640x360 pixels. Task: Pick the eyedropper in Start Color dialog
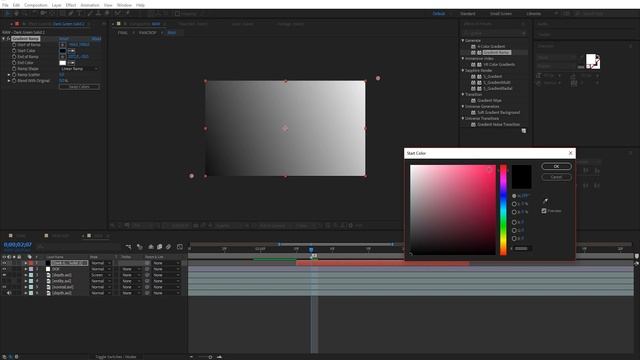[x=545, y=201]
